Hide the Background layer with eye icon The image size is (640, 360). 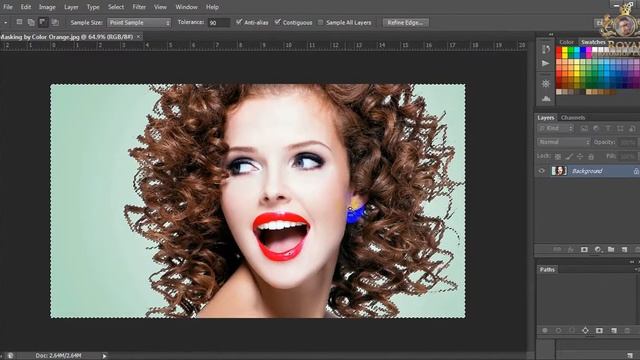pos(542,171)
